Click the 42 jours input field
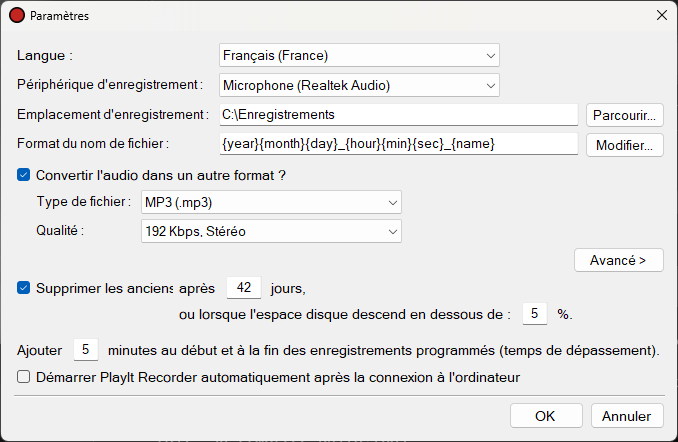Screen dimensions: 678x442 [x=244, y=288]
